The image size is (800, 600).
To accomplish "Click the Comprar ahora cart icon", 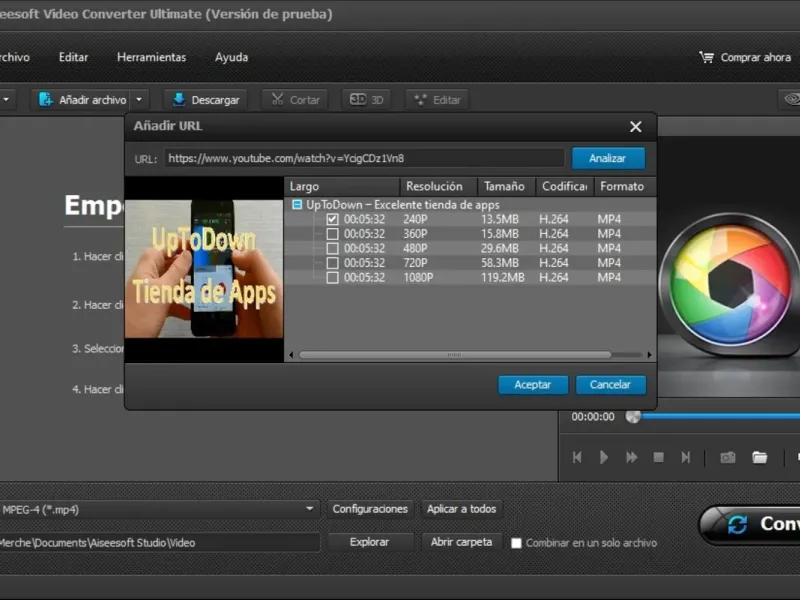I will (707, 58).
